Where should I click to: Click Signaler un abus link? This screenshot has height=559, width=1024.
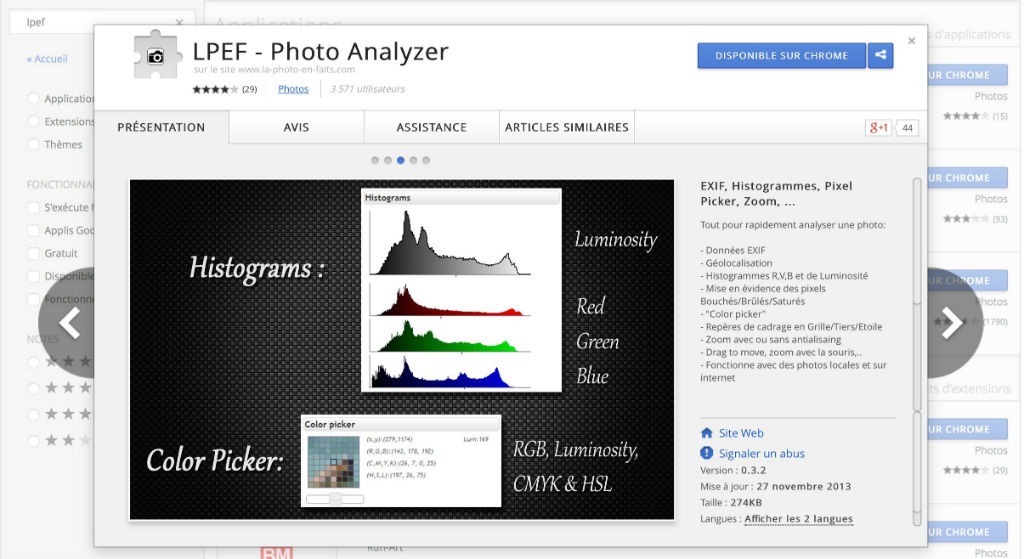coord(761,453)
